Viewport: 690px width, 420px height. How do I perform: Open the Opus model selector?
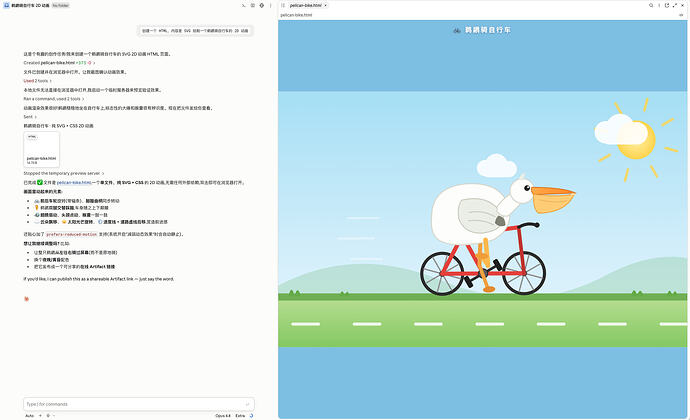[x=223, y=416]
